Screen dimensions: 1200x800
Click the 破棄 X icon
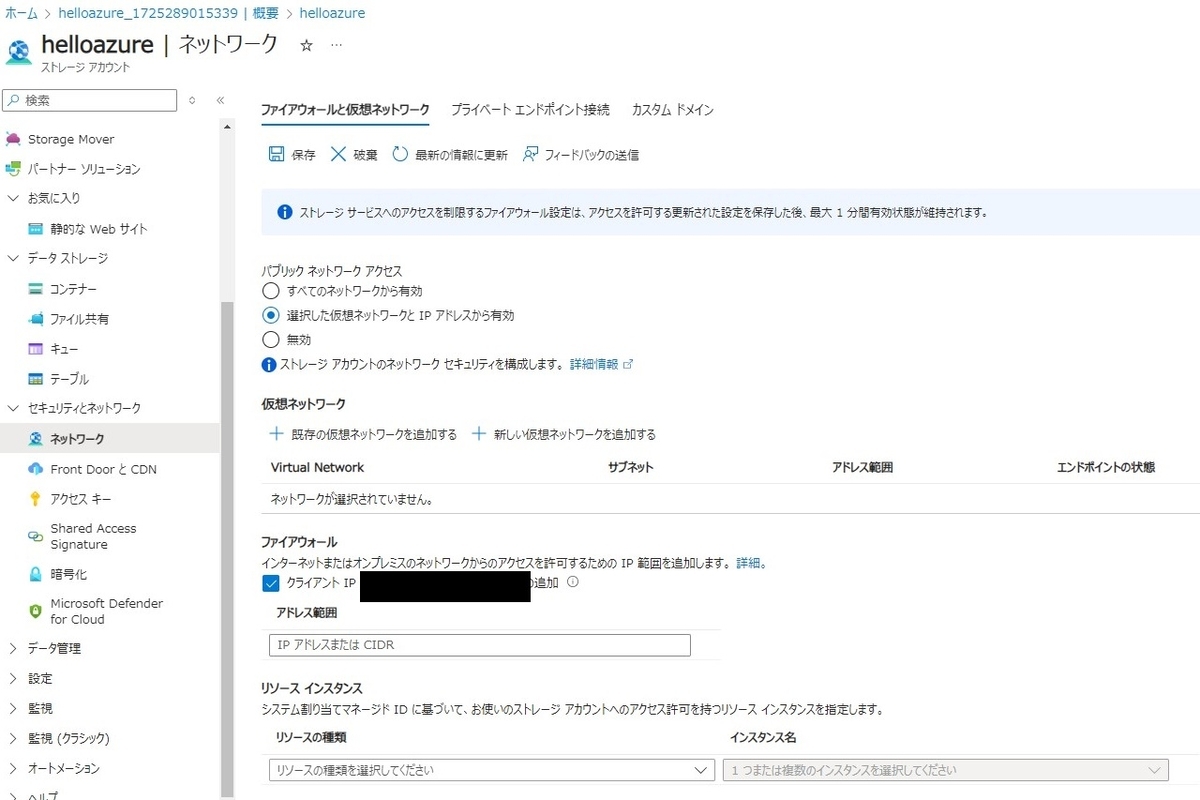click(x=338, y=154)
